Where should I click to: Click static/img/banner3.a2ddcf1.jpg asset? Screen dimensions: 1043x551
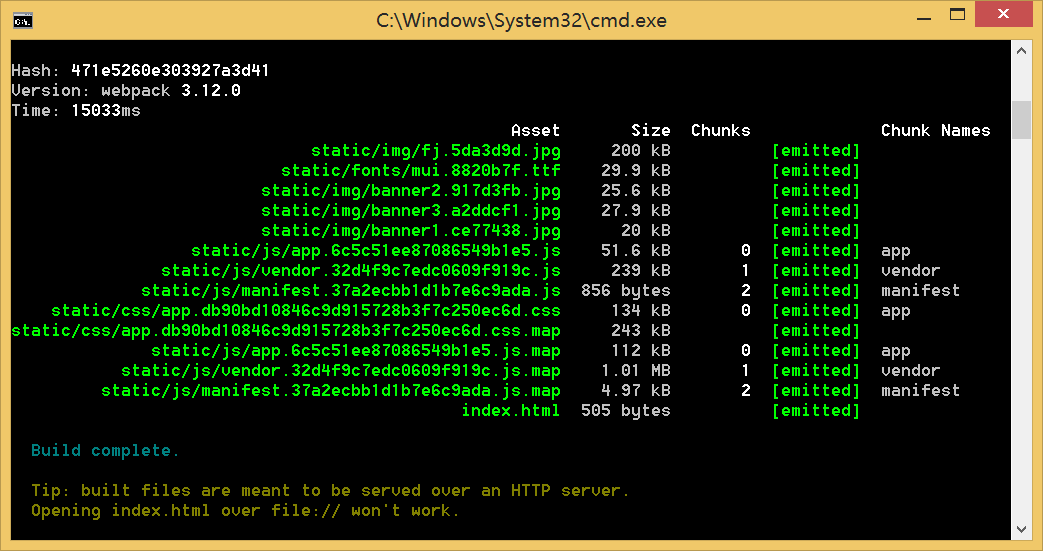pos(410,210)
